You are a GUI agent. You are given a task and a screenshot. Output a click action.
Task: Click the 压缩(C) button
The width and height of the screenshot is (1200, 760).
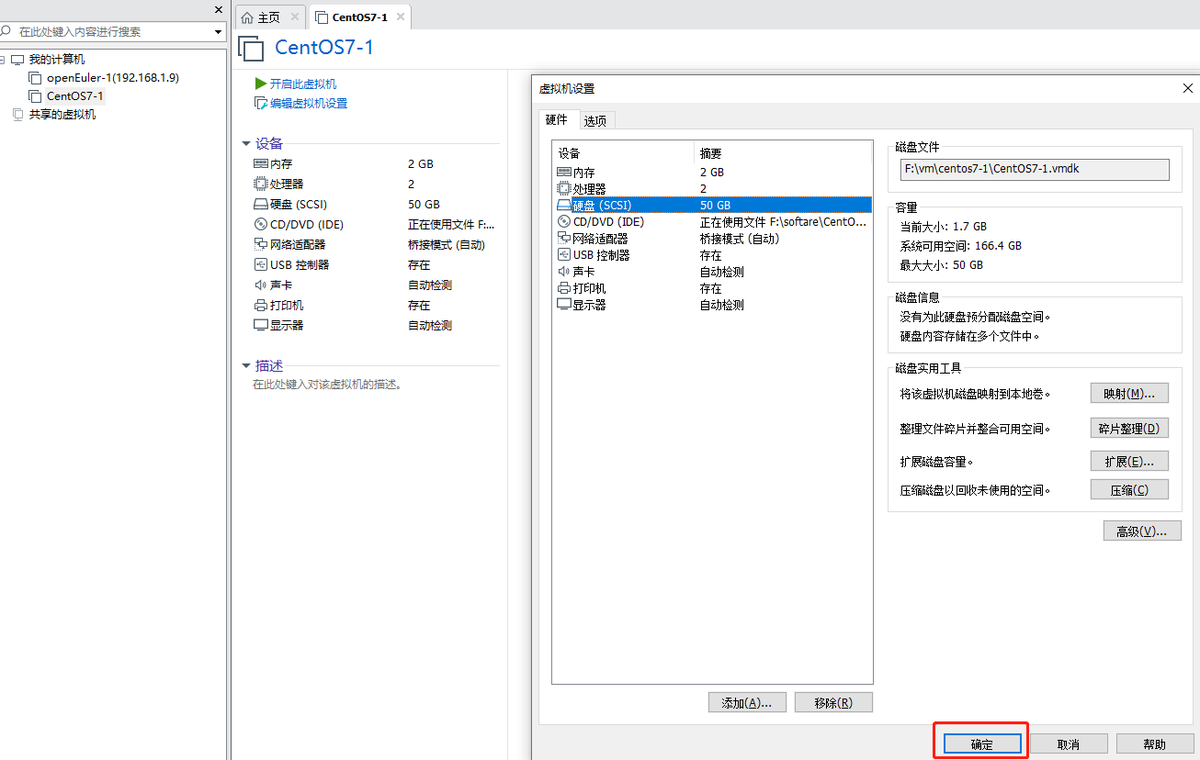coord(1129,490)
